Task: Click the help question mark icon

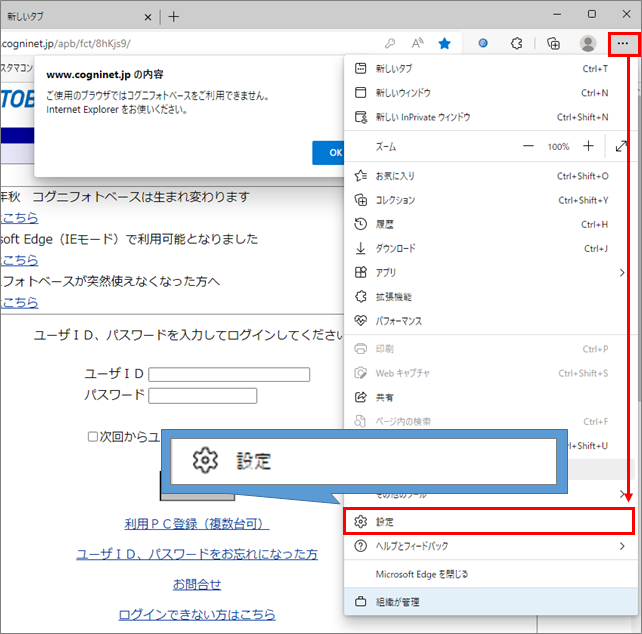Action: tap(361, 546)
